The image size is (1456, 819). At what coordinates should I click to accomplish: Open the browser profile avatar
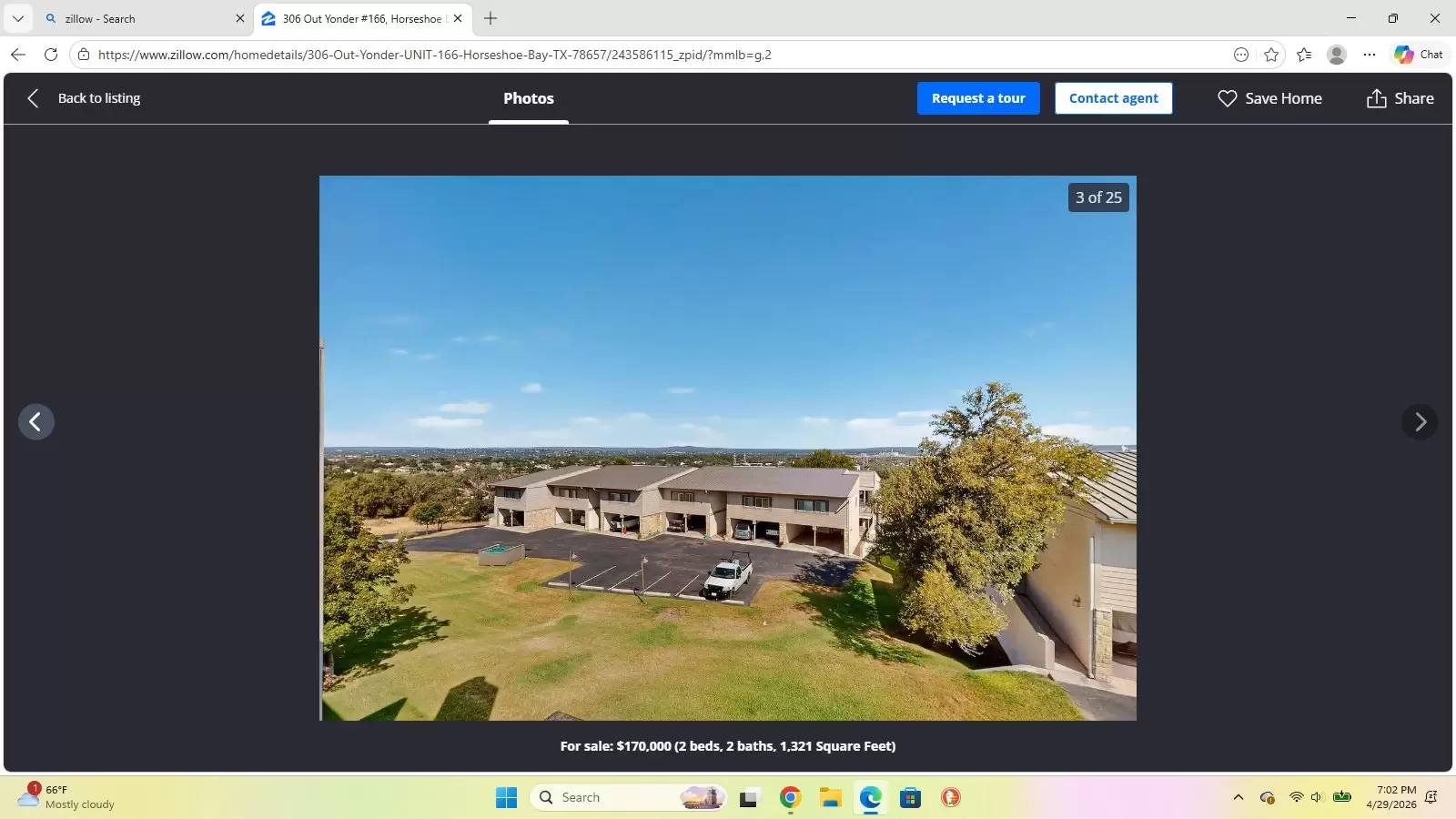point(1337,55)
